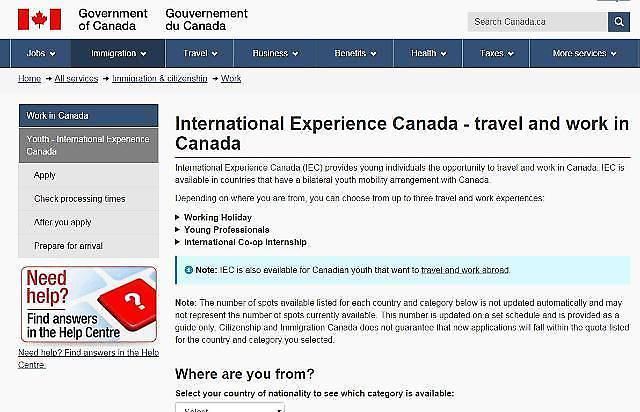This screenshot has width=640, height=412.
Task: Open the Jobs dropdown menu
Action: (x=41, y=53)
